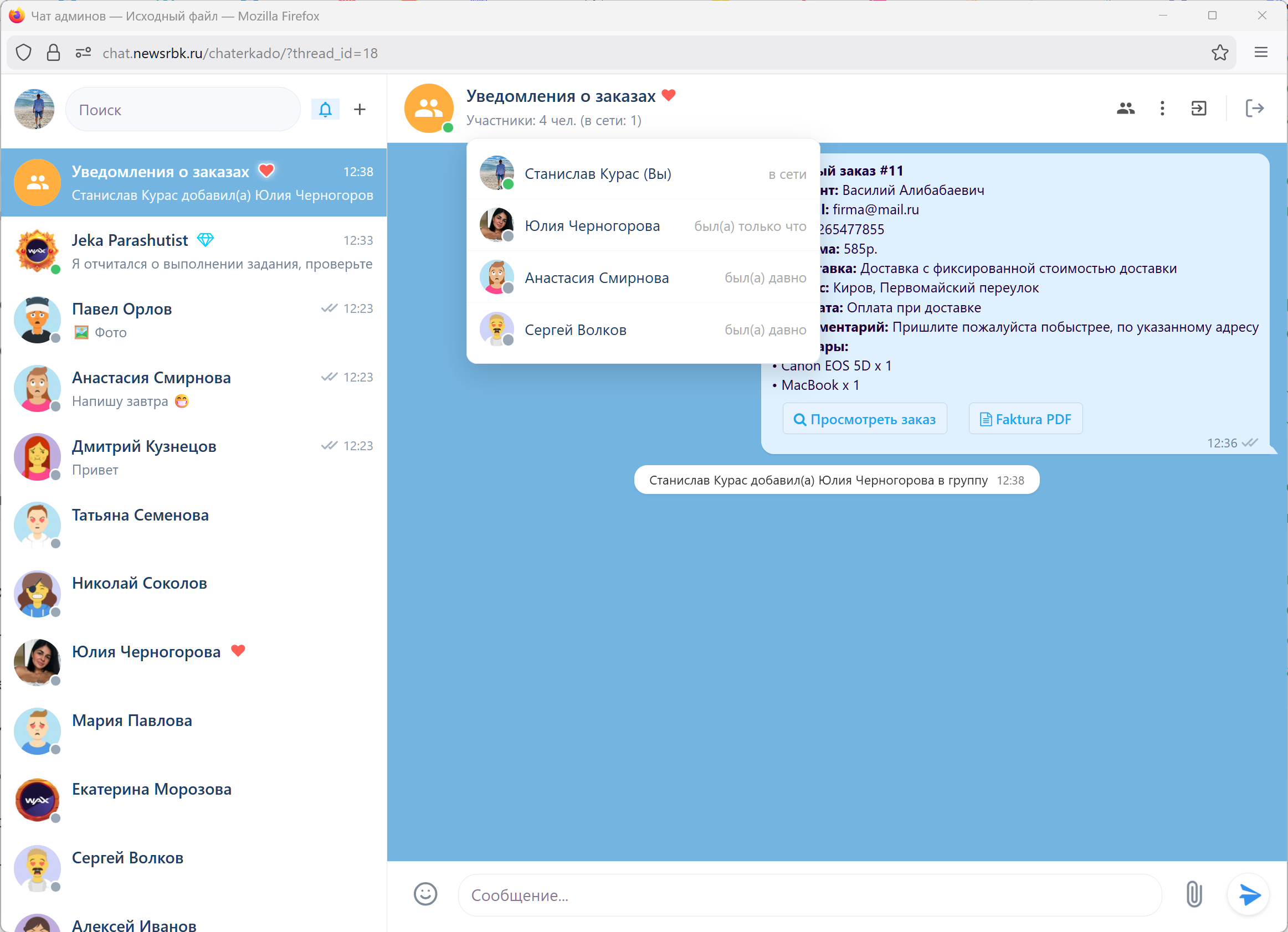Open the three-dot options menu
The height and width of the screenshot is (932, 1288).
(x=1162, y=108)
